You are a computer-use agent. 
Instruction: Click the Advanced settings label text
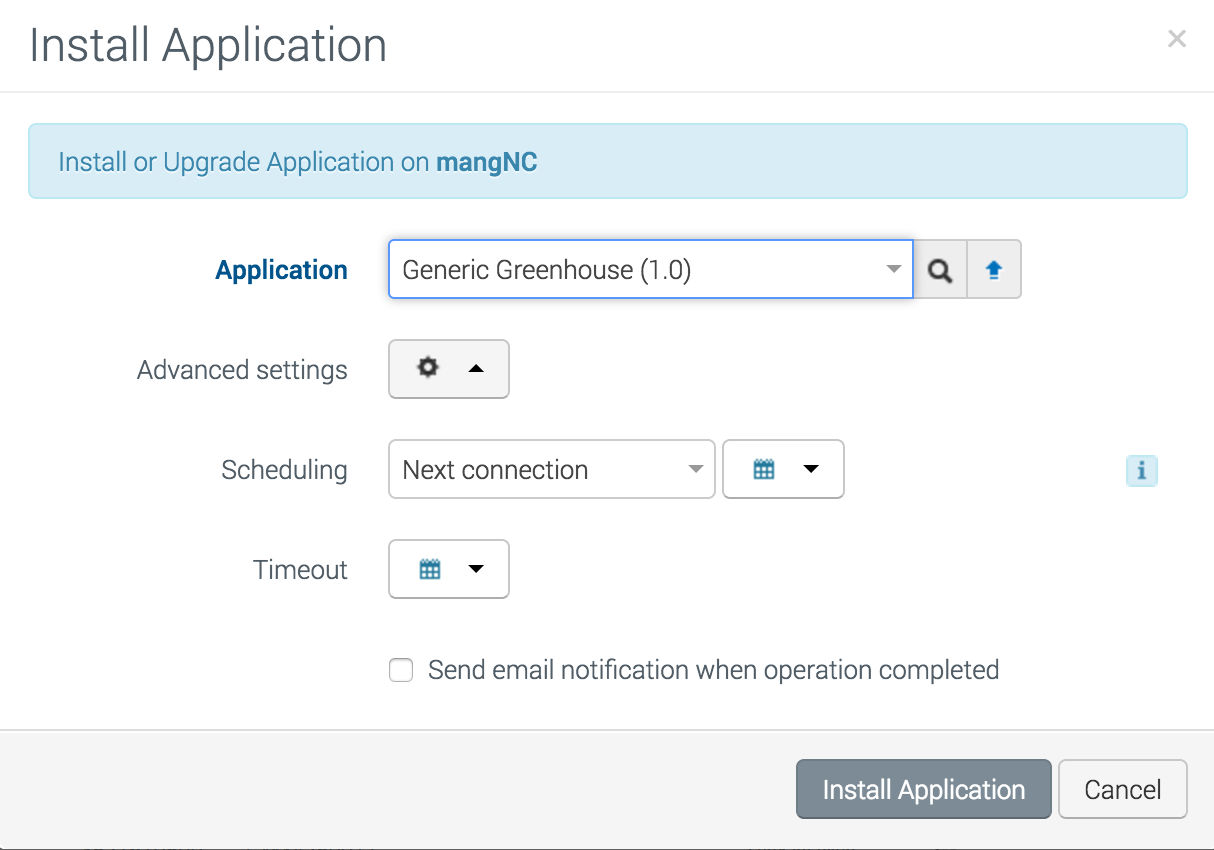tap(242, 370)
